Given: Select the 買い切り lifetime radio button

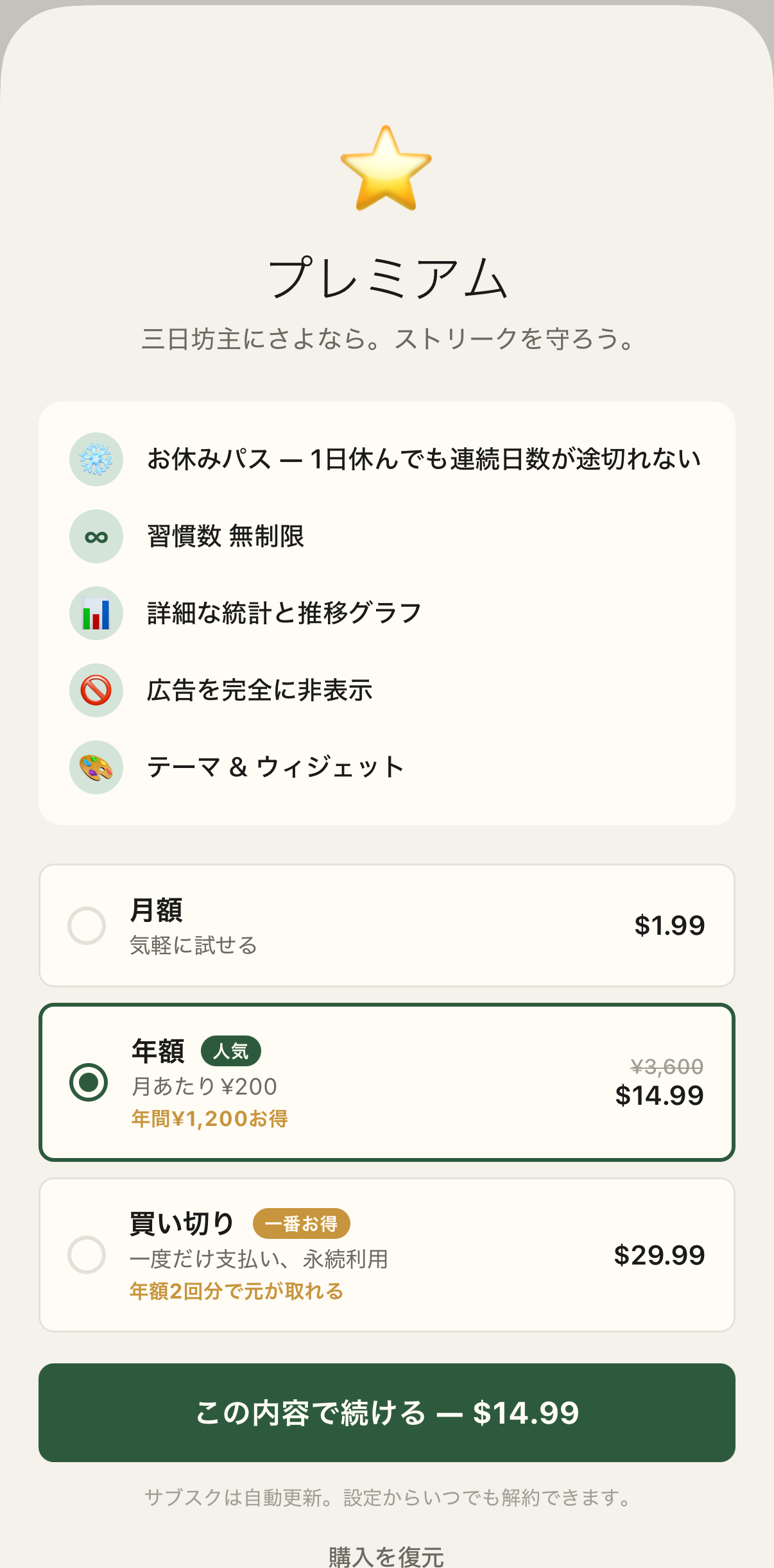Looking at the screenshot, I should tap(87, 1255).
